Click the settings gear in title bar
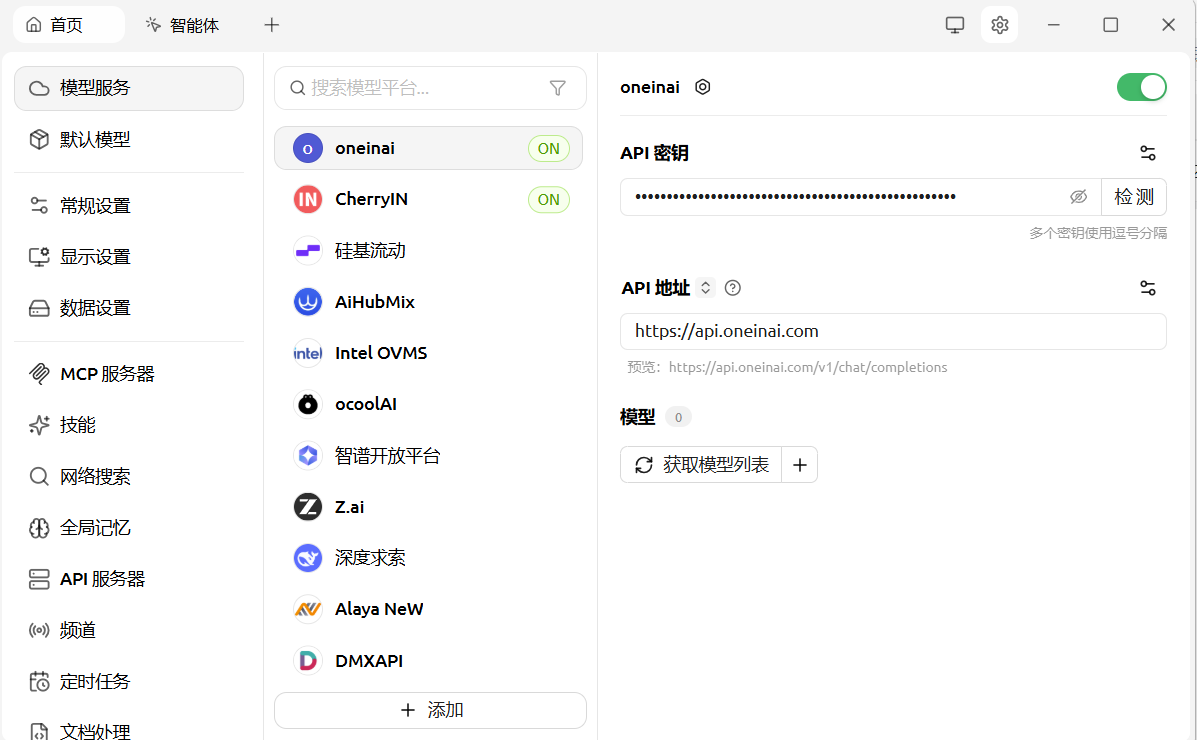Screen dimensions: 1197x740 (x=999, y=25)
